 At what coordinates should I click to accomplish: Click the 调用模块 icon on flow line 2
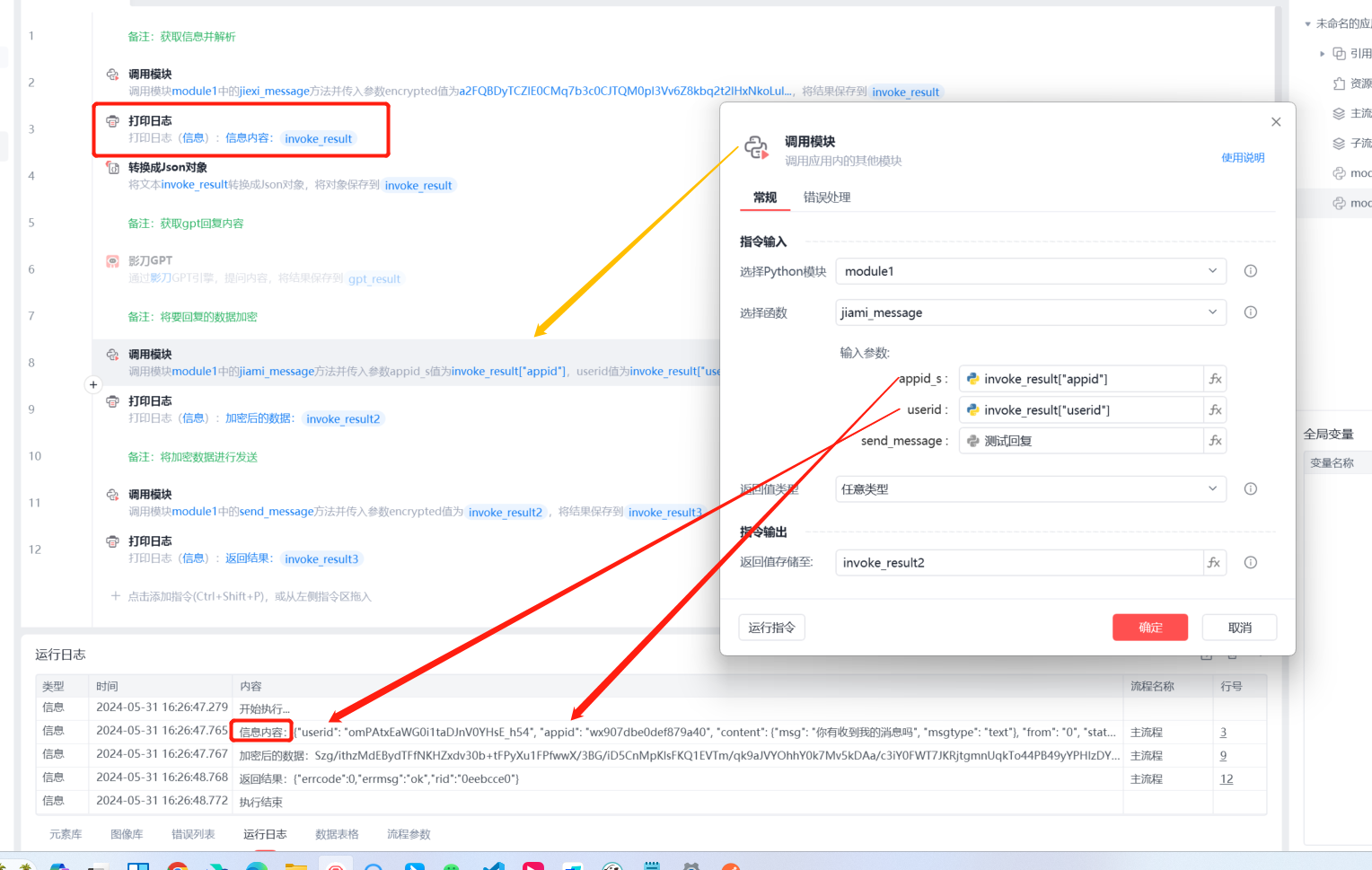tap(112, 75)
